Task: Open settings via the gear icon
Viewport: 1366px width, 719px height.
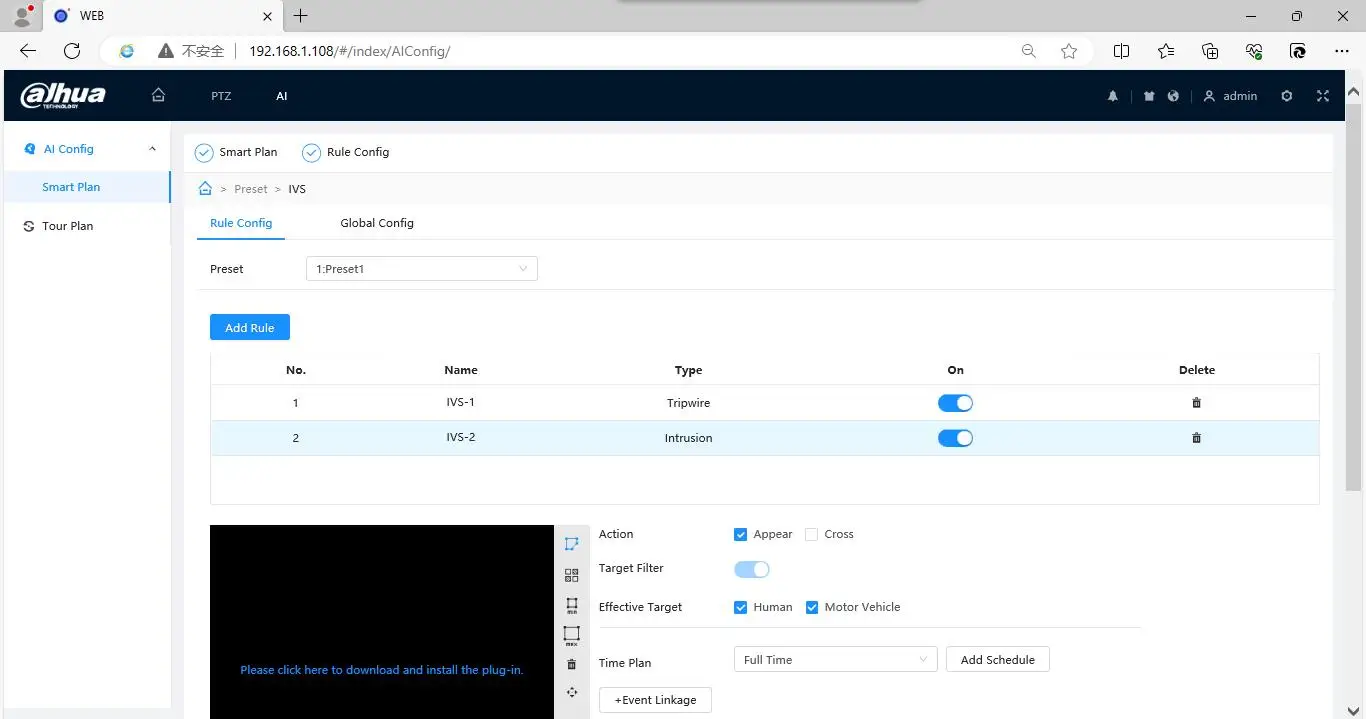Action: [1287, 96]
